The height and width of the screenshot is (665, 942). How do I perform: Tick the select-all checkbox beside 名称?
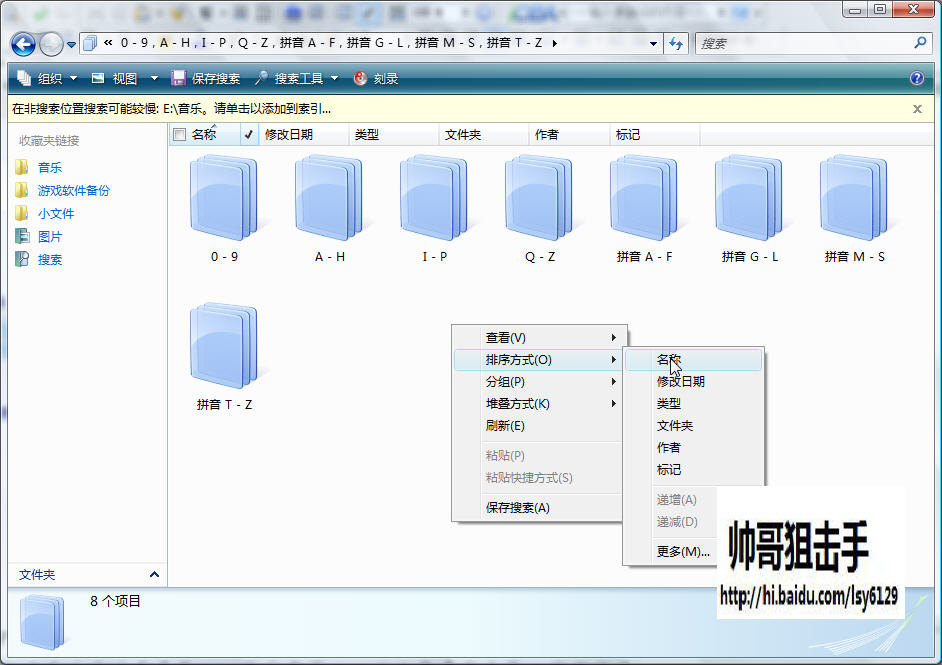[179, 135]
